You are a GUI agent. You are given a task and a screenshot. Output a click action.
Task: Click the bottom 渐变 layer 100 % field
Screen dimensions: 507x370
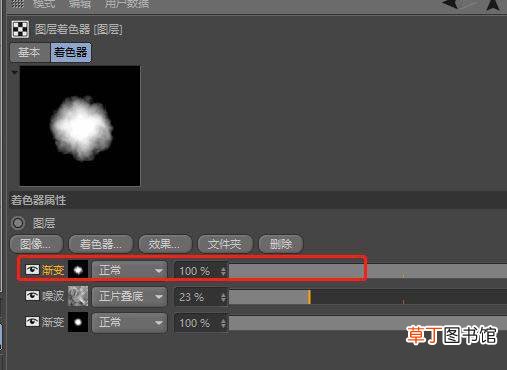(x=197, y=323)
